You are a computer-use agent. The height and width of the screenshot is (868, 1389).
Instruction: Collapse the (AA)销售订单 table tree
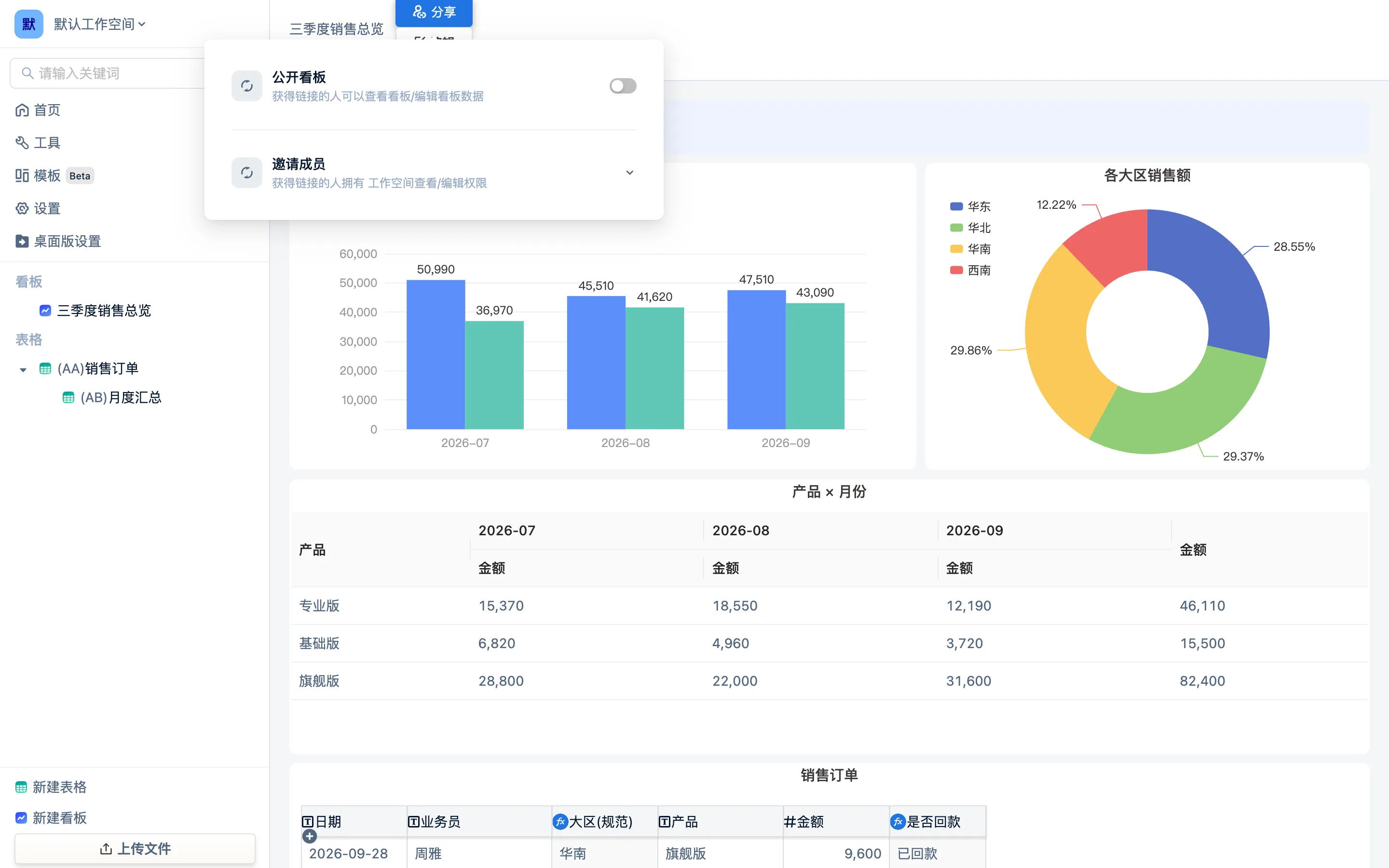(x=23, y=370)
